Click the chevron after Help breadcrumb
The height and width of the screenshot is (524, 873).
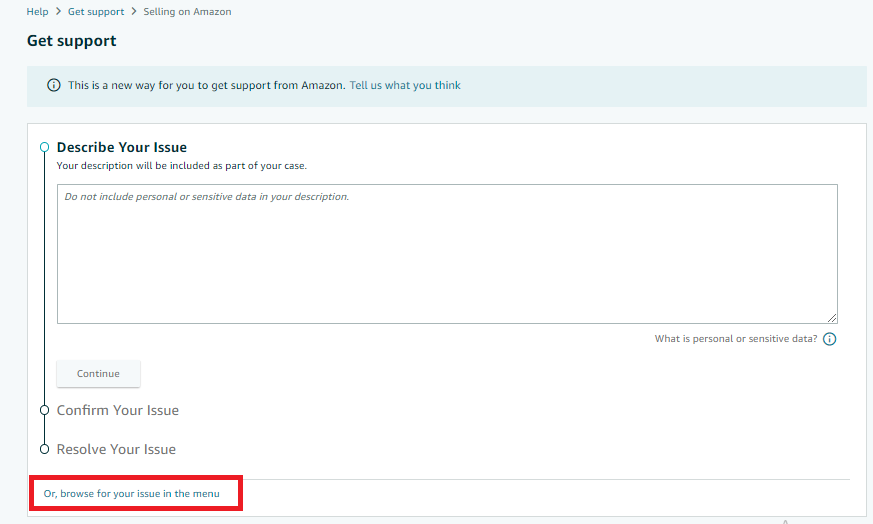58,12
